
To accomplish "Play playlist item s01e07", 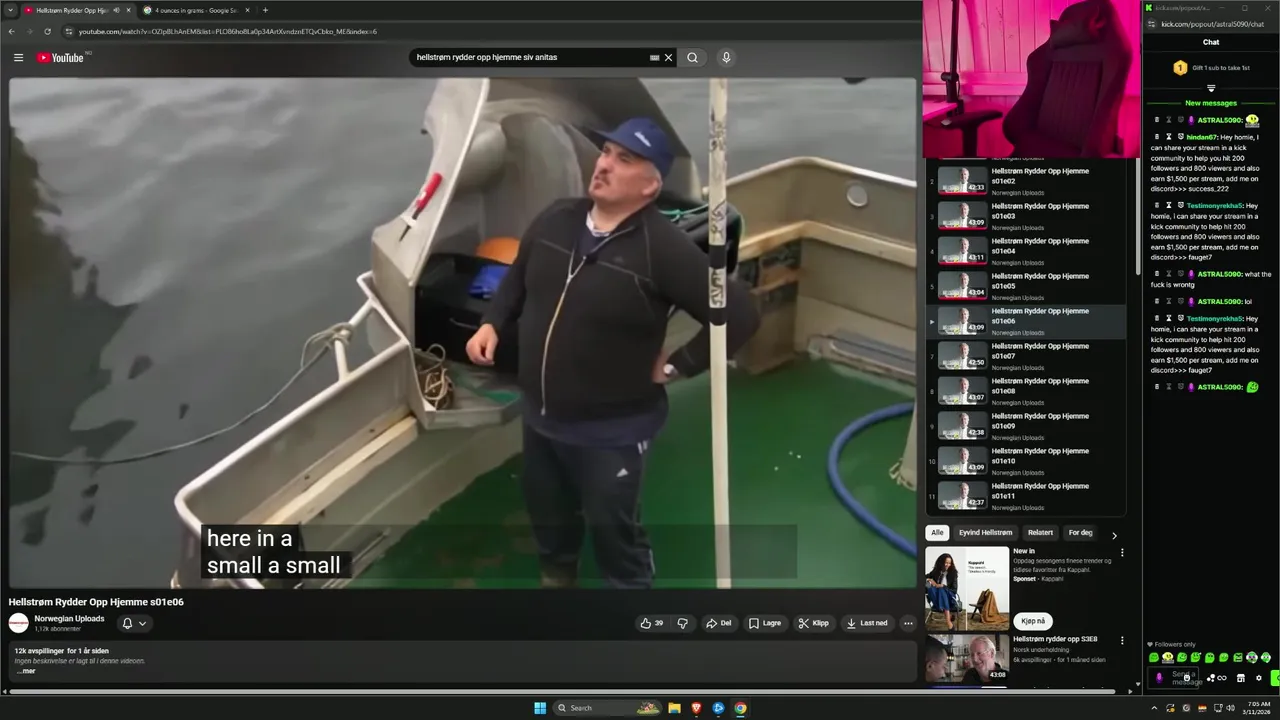I will 1027,356.
